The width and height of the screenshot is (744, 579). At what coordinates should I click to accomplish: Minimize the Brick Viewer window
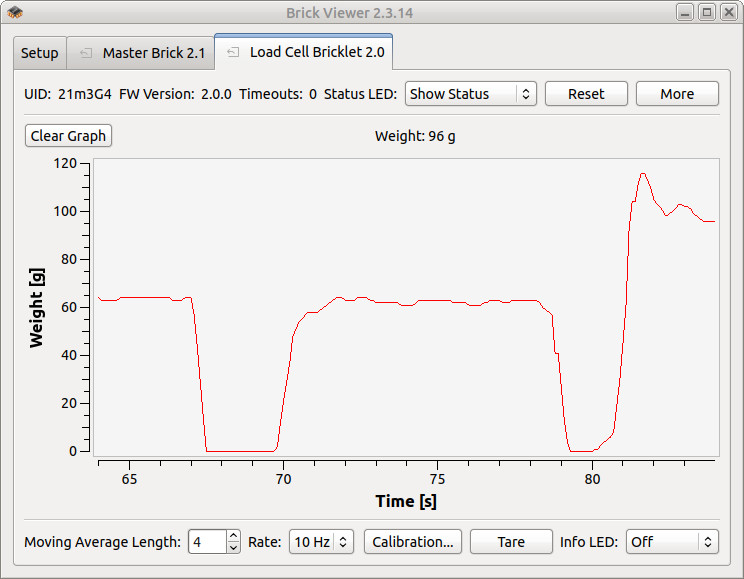point(685,13)
